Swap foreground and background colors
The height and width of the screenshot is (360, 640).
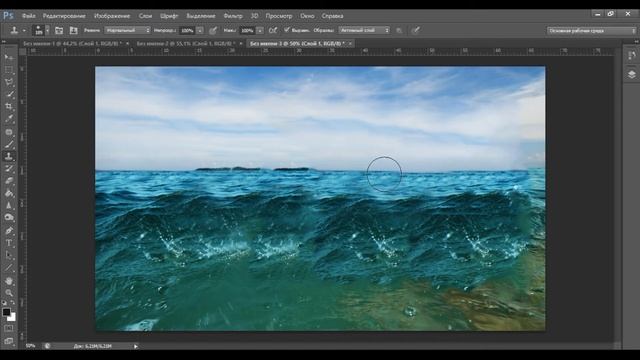(13, 302)
